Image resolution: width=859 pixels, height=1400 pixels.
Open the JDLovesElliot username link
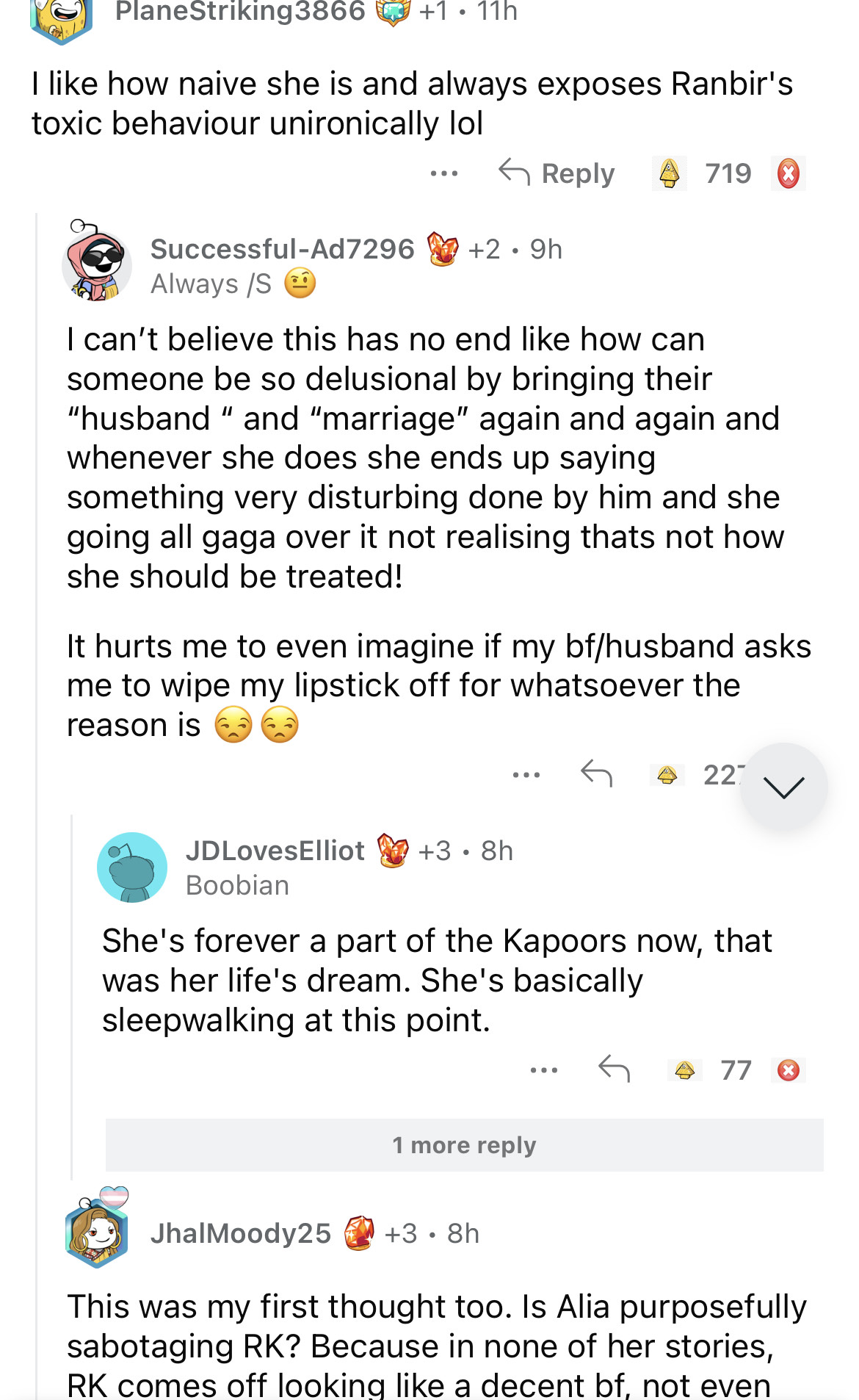[275, 851]
